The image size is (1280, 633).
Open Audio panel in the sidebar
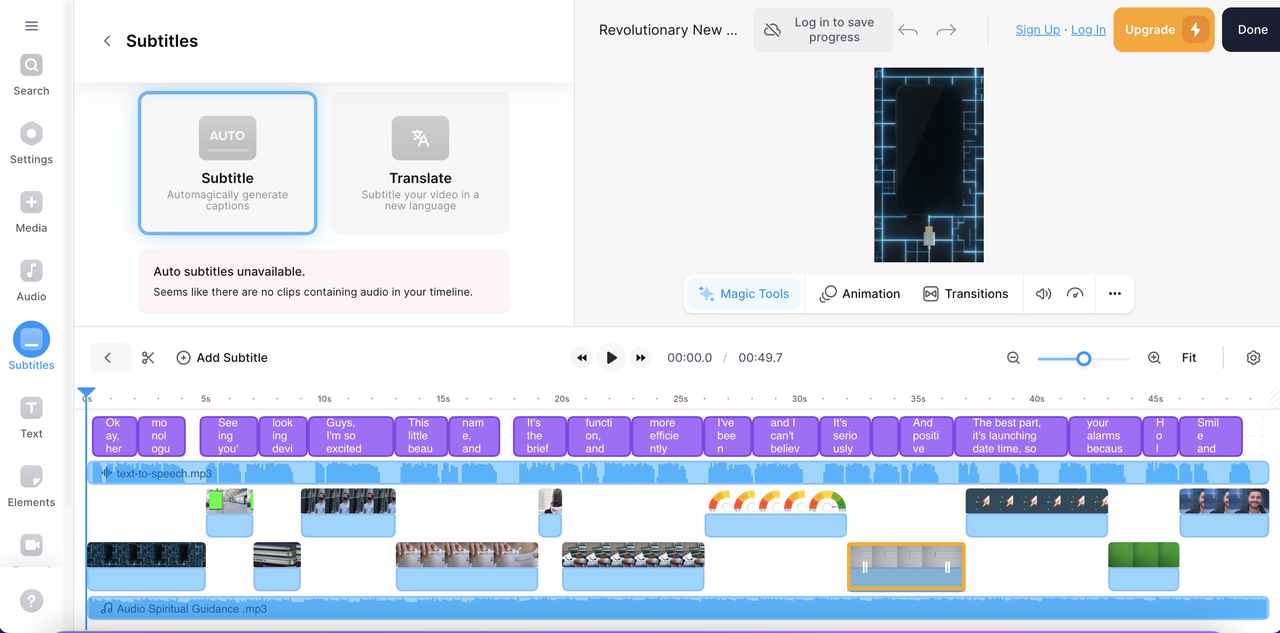click(31, 281)
